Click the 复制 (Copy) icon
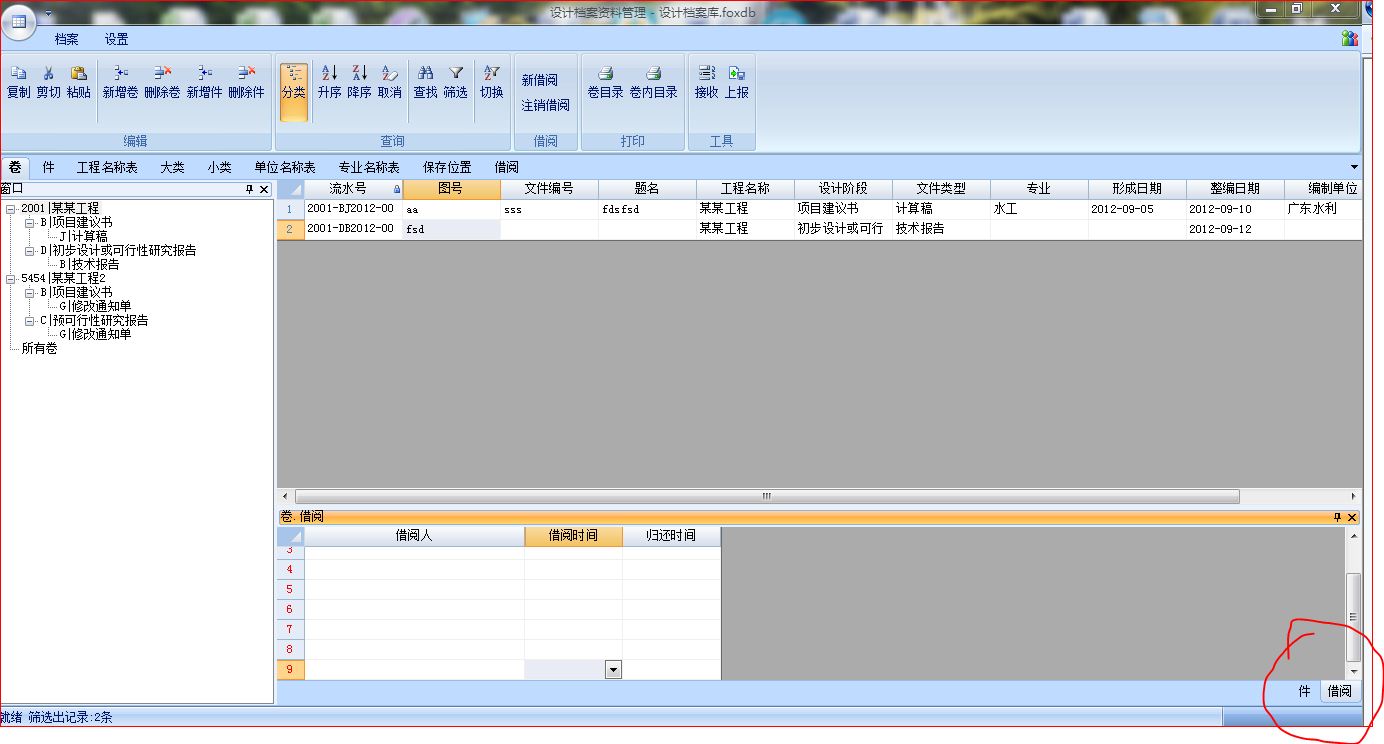Screen dimensions: 1384x744 click(x=18, y=74)
